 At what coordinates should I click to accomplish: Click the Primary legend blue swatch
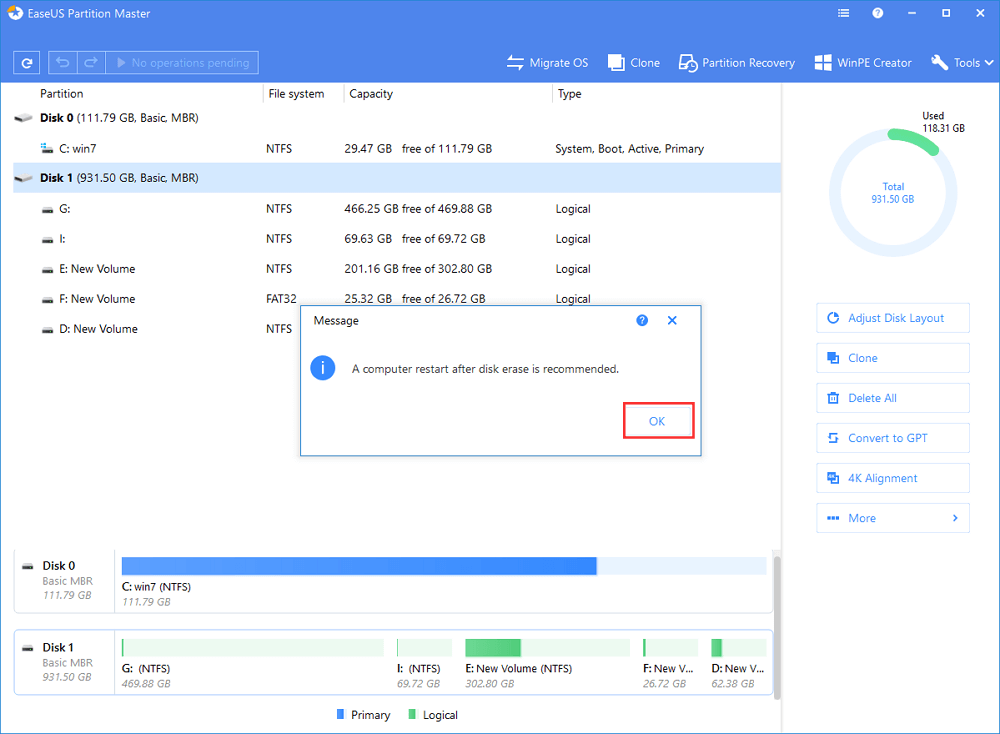tap(341, 714)
